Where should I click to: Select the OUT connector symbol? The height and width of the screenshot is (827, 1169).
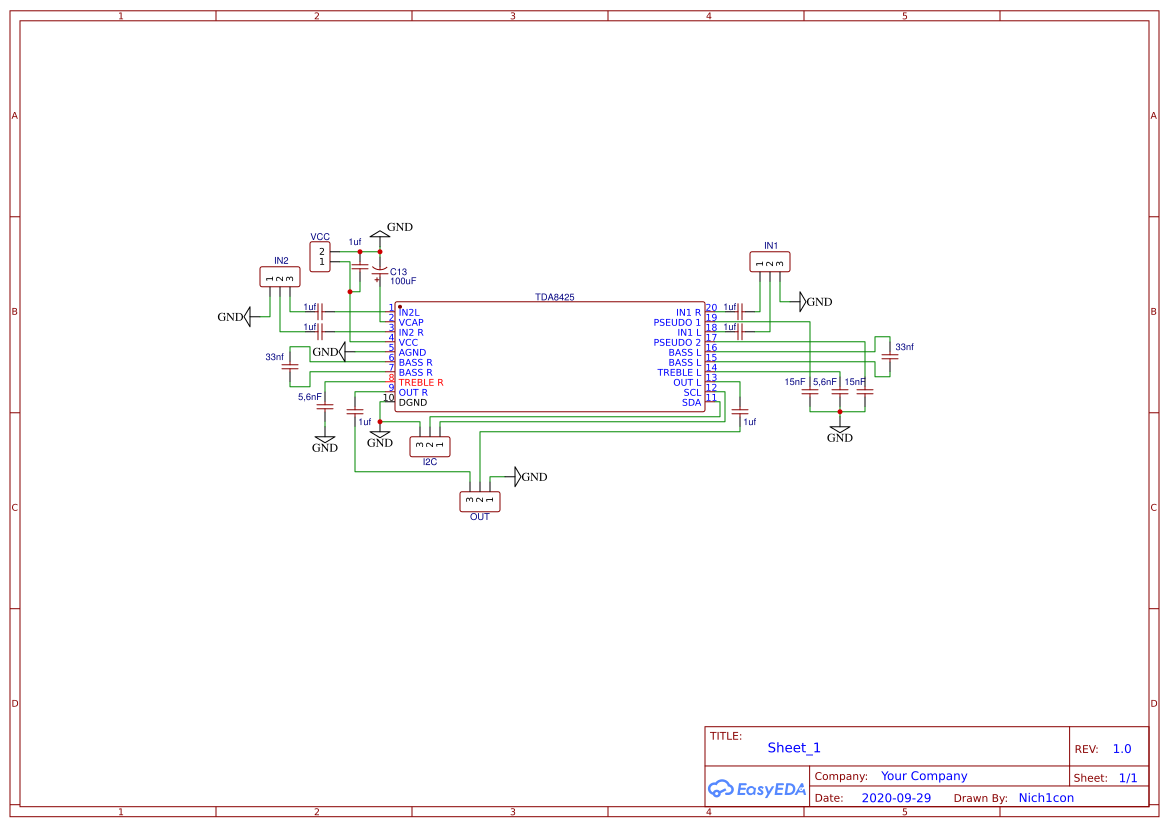coord(480,500)
